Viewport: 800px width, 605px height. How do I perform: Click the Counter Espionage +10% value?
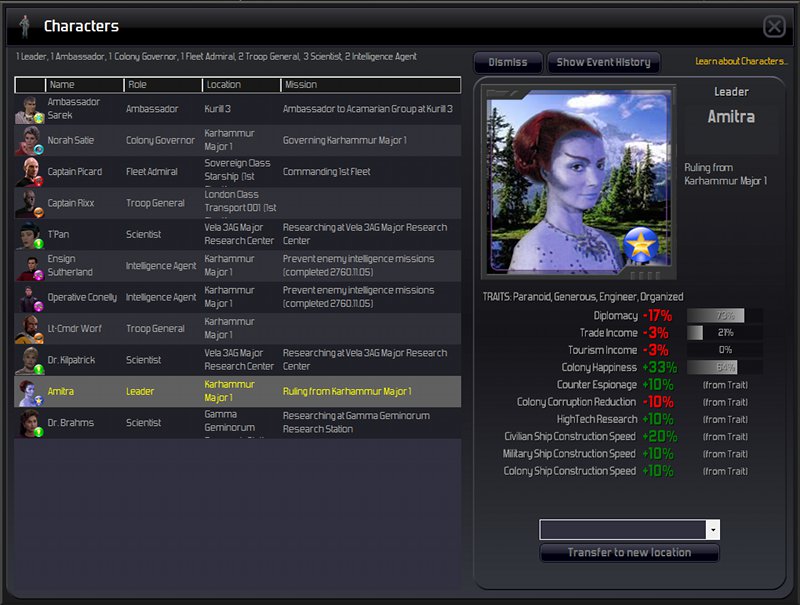click(x=658, y=385)
